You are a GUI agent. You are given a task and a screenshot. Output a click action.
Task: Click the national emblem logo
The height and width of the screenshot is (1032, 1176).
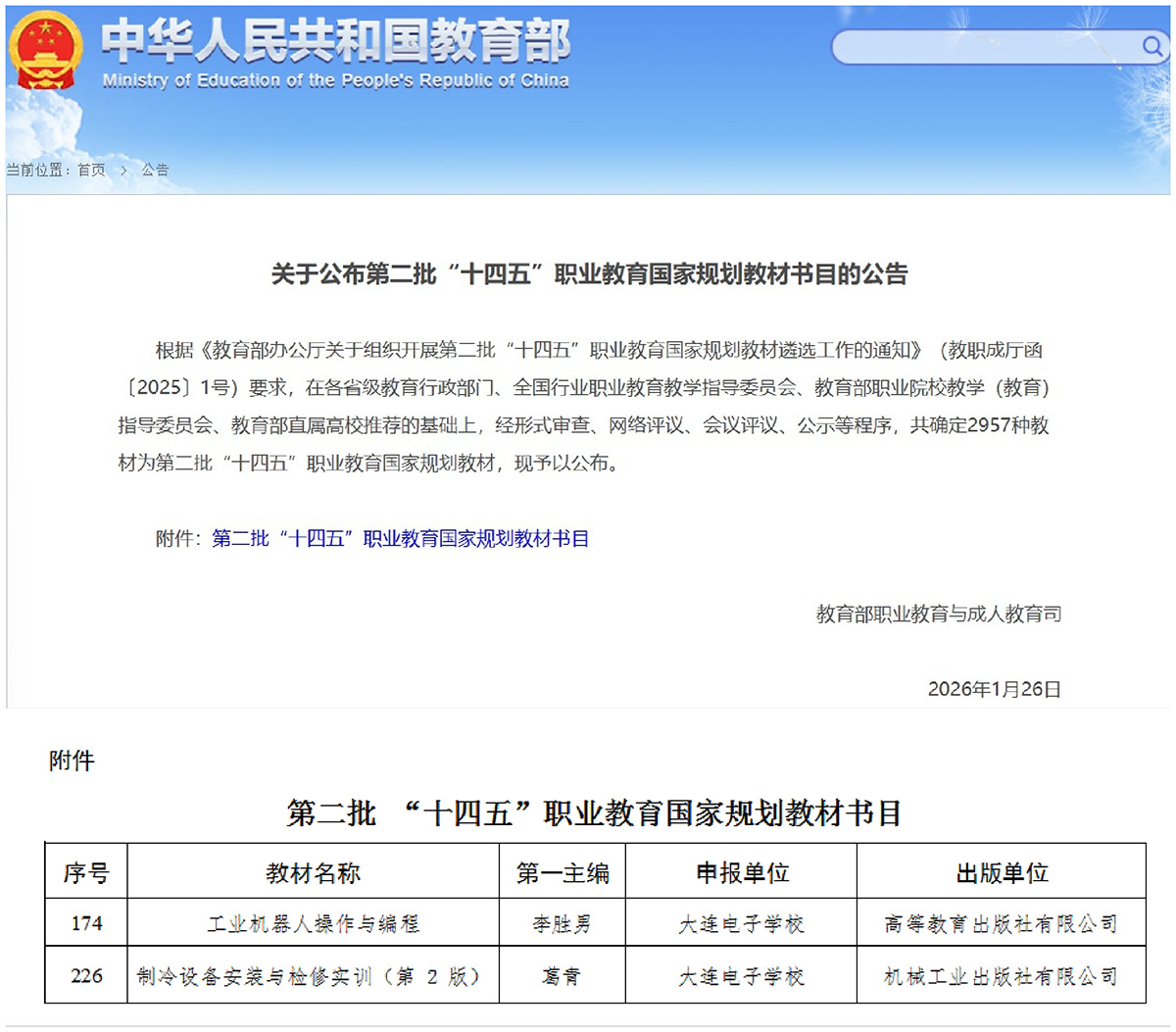click(x=45, y=49)
